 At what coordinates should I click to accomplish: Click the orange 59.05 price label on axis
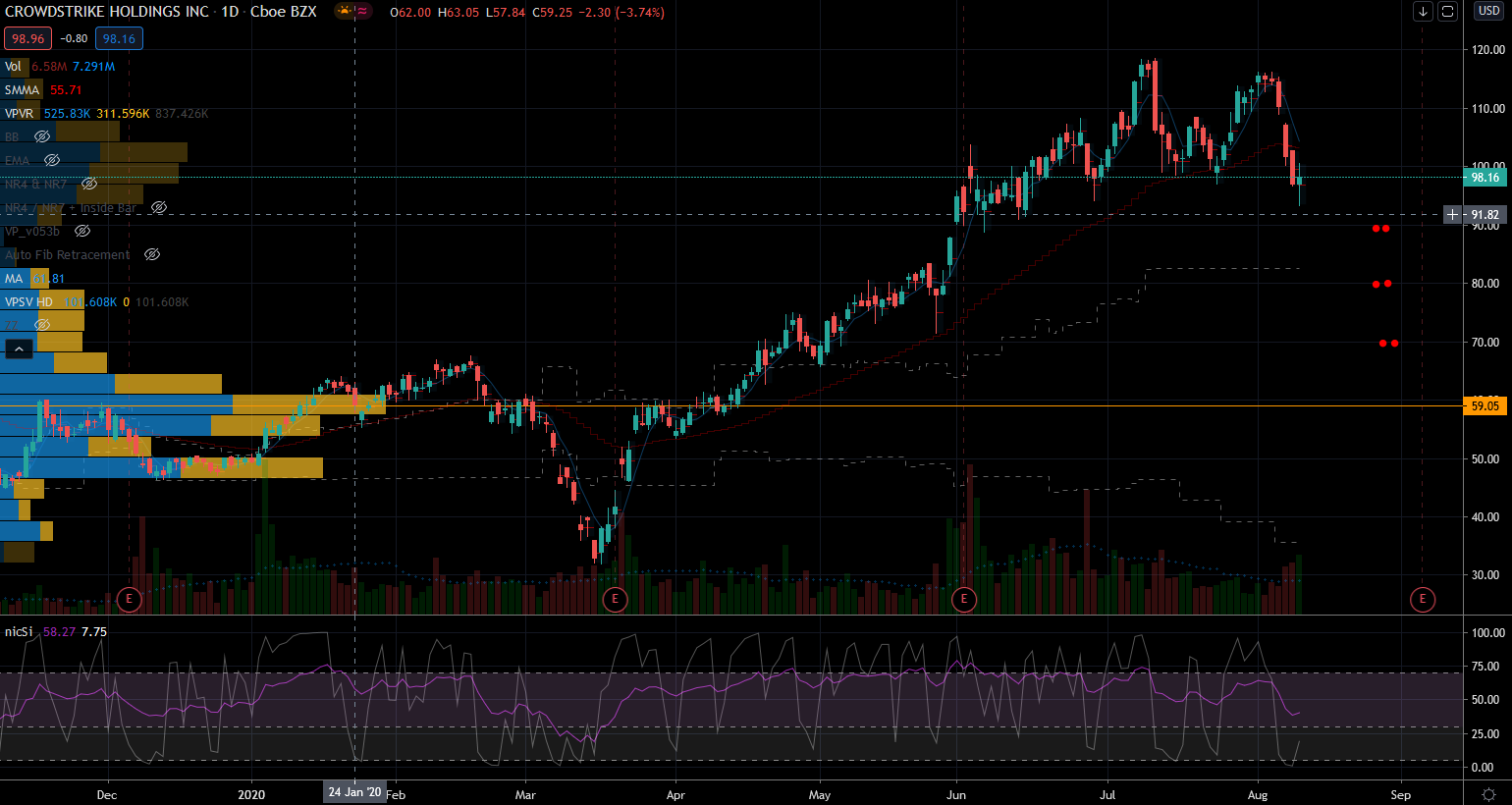[x=1485, y=405]
